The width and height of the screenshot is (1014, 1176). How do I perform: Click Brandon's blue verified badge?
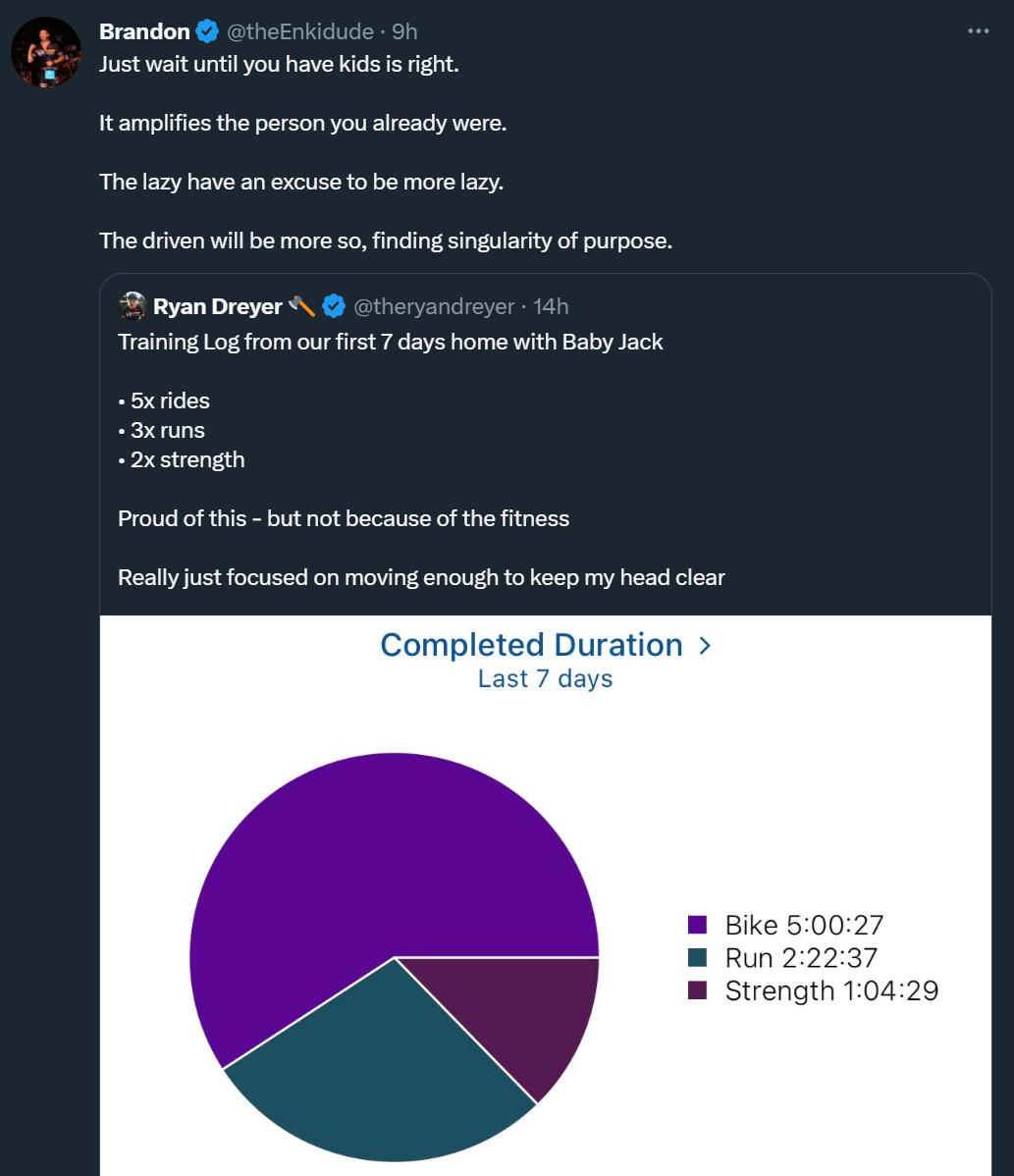[x=207, y=31]
